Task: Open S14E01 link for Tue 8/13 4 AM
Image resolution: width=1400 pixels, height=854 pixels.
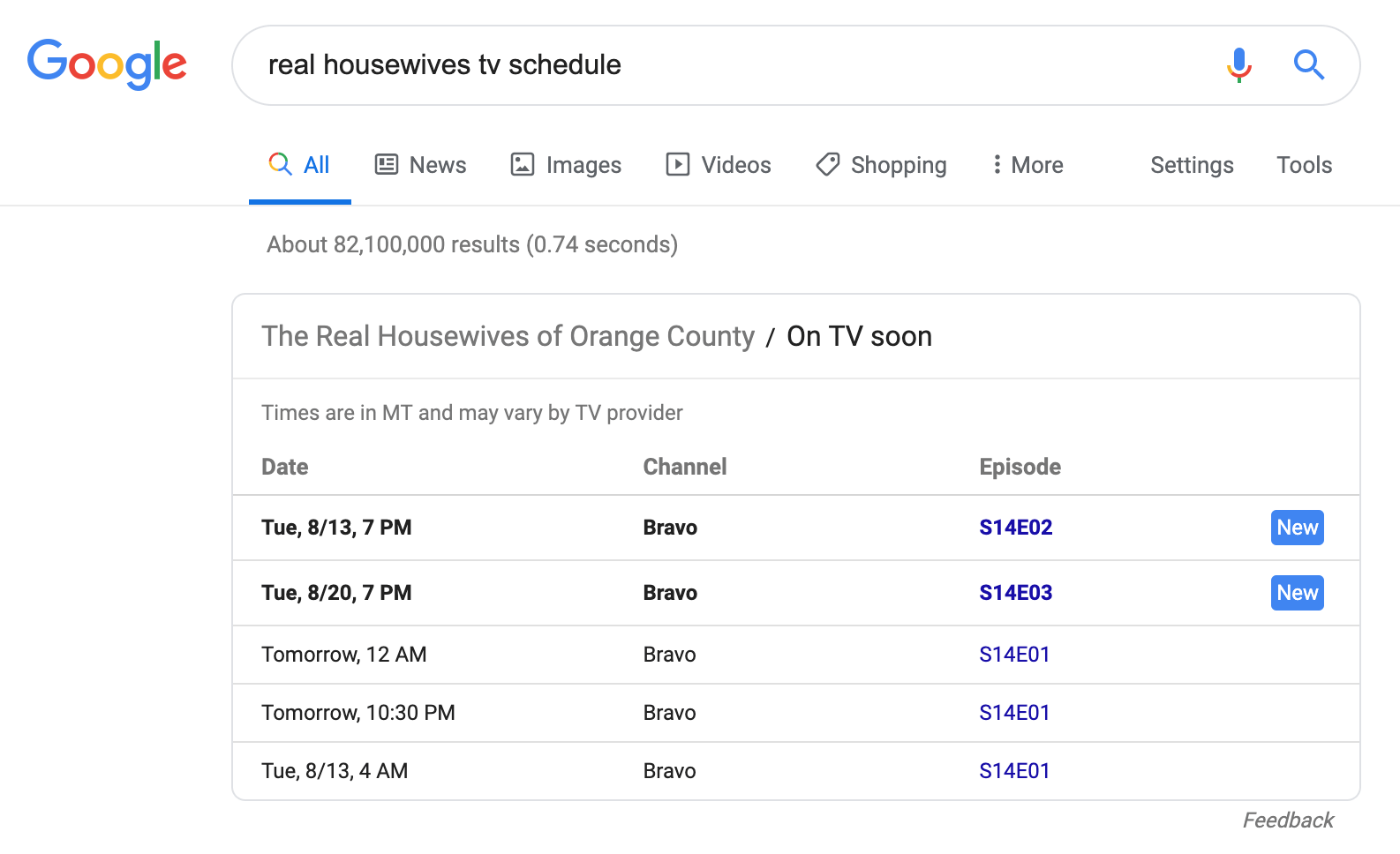Action: pos(1014,771)
